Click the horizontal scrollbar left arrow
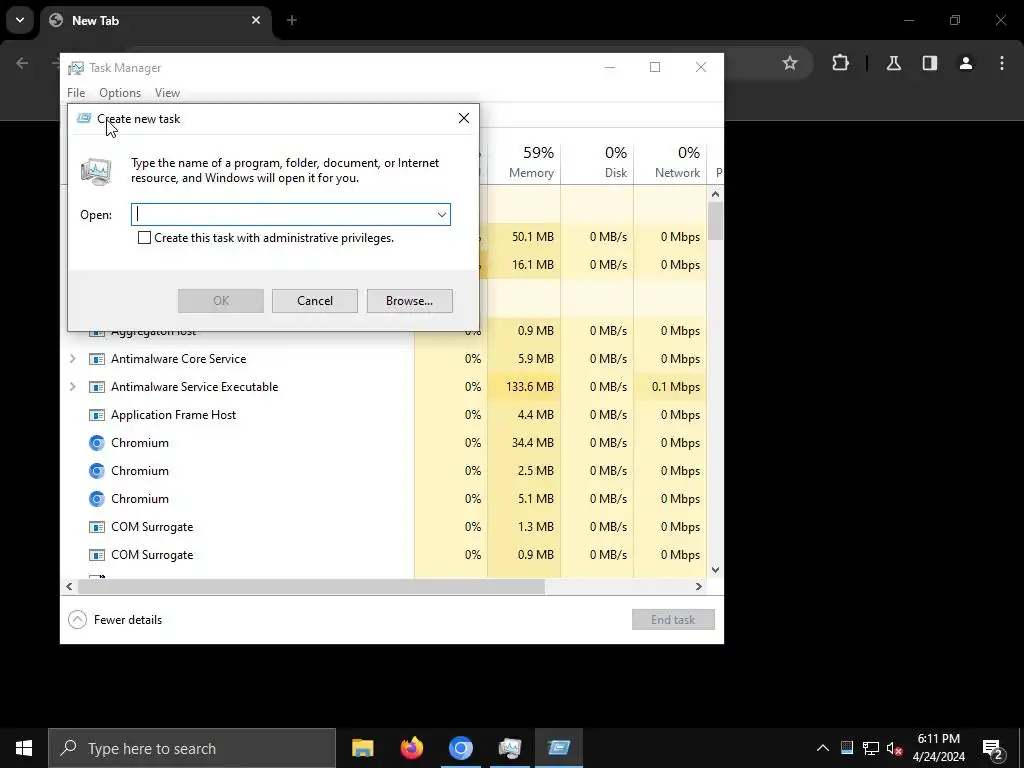The height and width of the screenshot is (768, 1024). [x=69, y=586]
